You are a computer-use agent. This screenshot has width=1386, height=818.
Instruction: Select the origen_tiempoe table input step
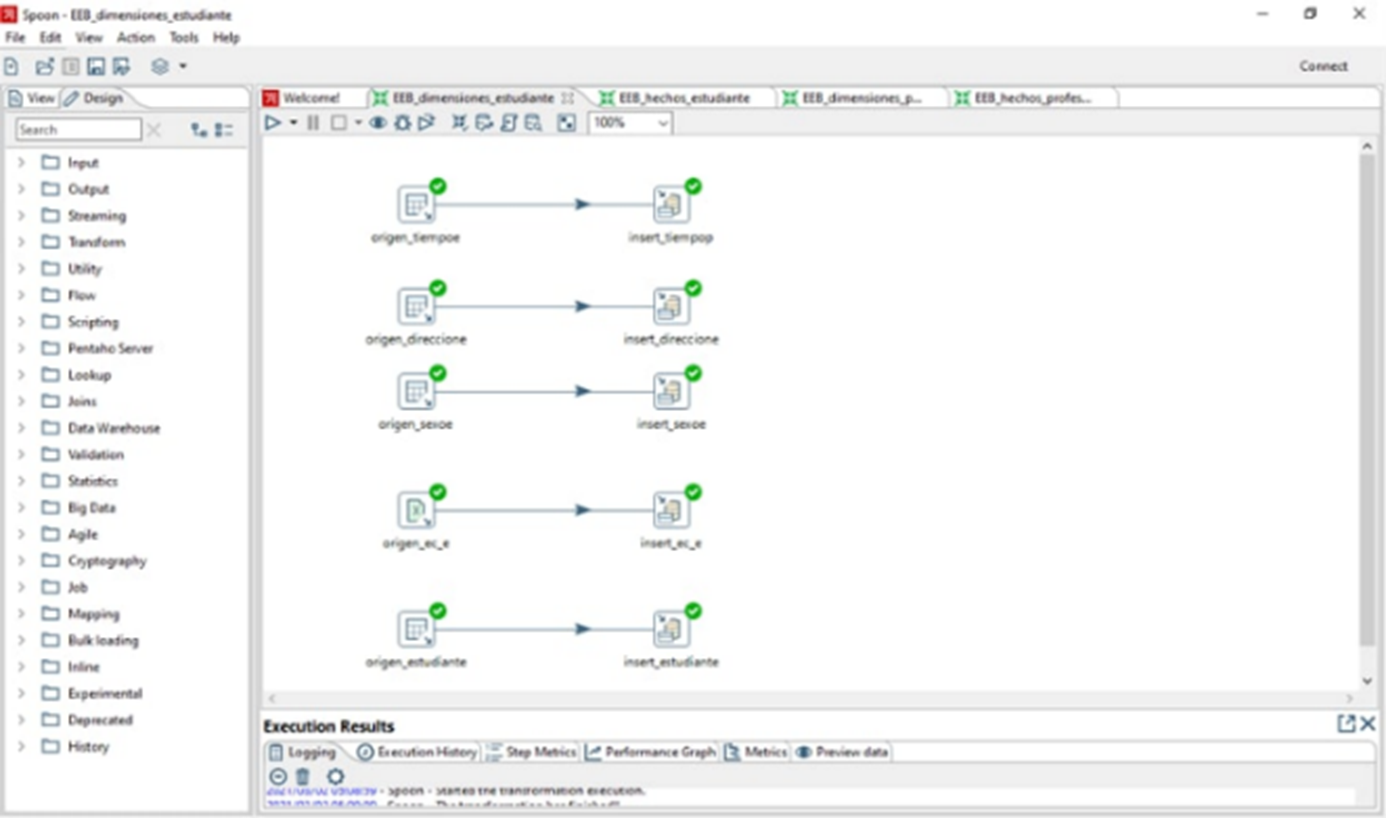(x=416, y=204)
